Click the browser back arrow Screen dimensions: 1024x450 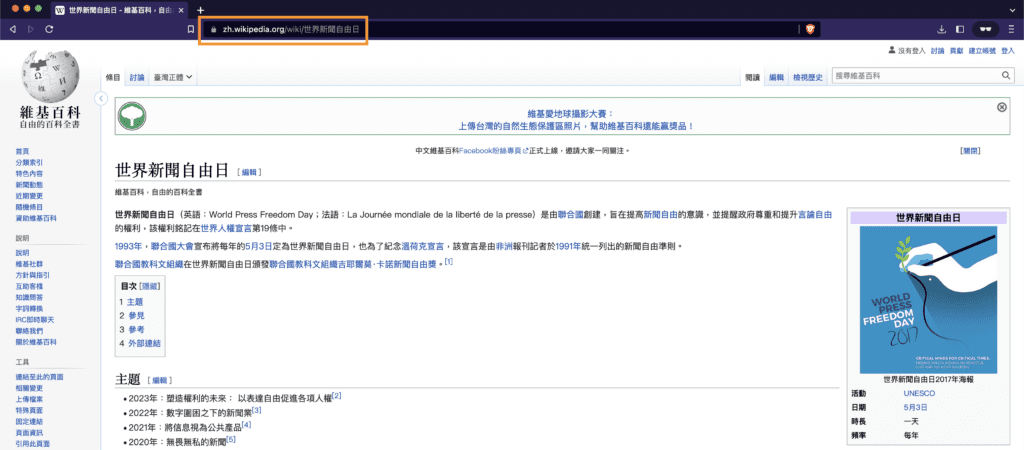tap(13, 29)
